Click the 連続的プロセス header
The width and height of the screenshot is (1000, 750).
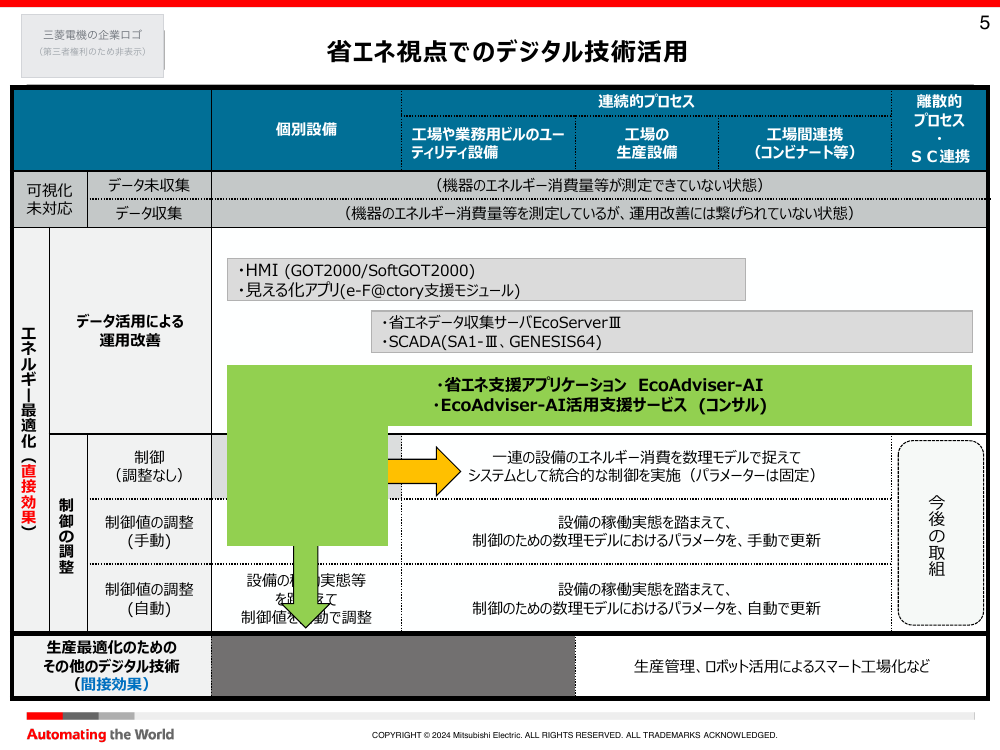[646, 101]
